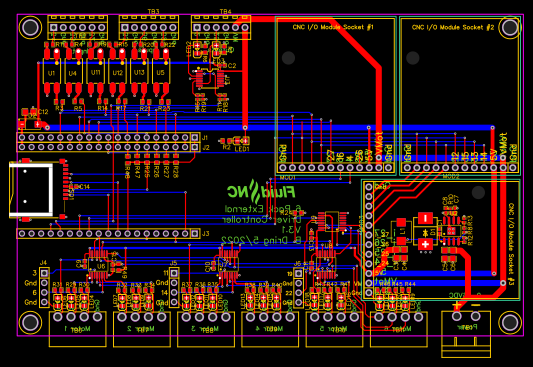
Task: Select the Motor 6 terminal block
Action: point(399,329)
